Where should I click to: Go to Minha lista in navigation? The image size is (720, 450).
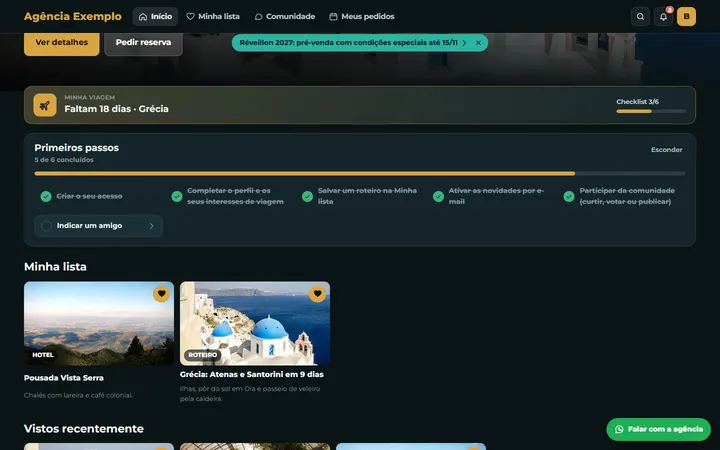tap(213, 17)
